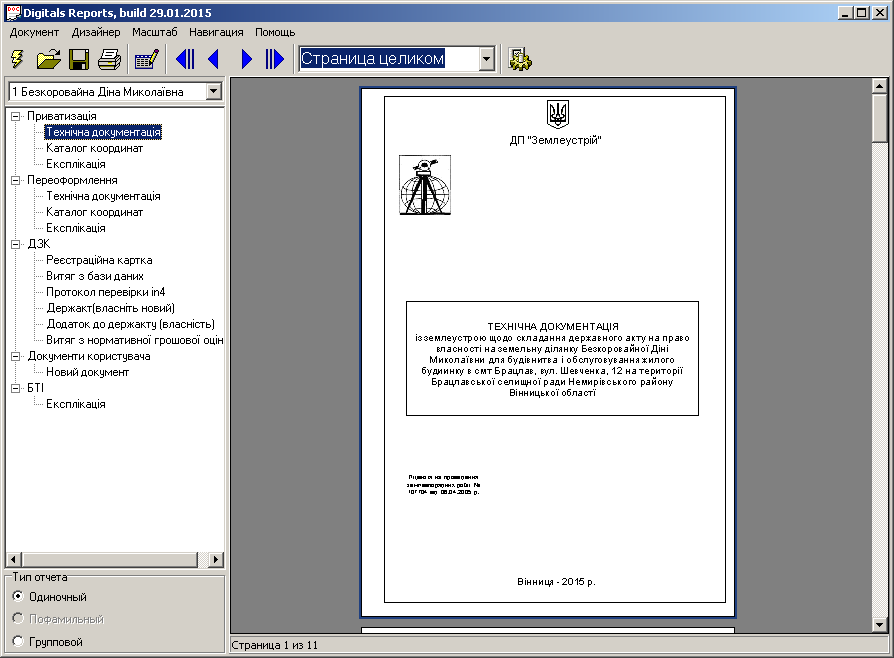Click the ТЕХНІЧНА ДОКУМЕНТАЦІЯ title box on page
Viewport: 894px width, 658px height.
[x=552, y=359]
